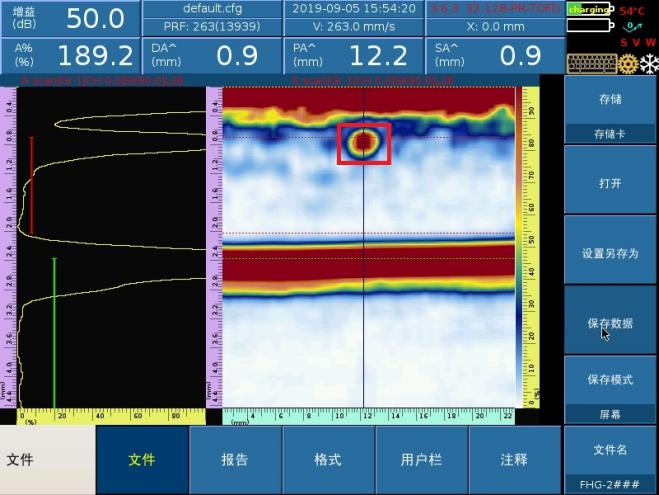The width and height of the screenshot is (659, 495).
Task: Open the 存储 storage location selector
Action: point(610,110)
